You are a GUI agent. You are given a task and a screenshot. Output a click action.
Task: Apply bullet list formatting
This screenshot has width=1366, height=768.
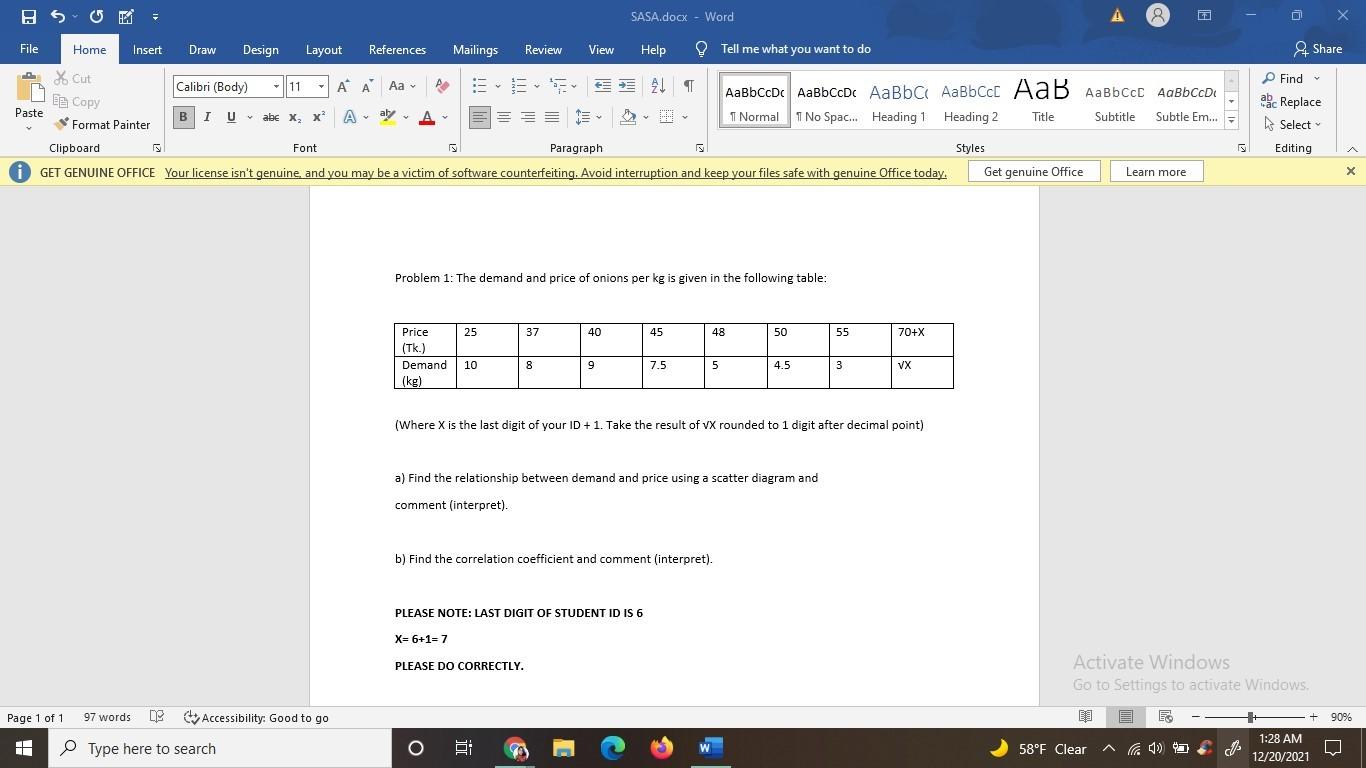click(478, 86)
